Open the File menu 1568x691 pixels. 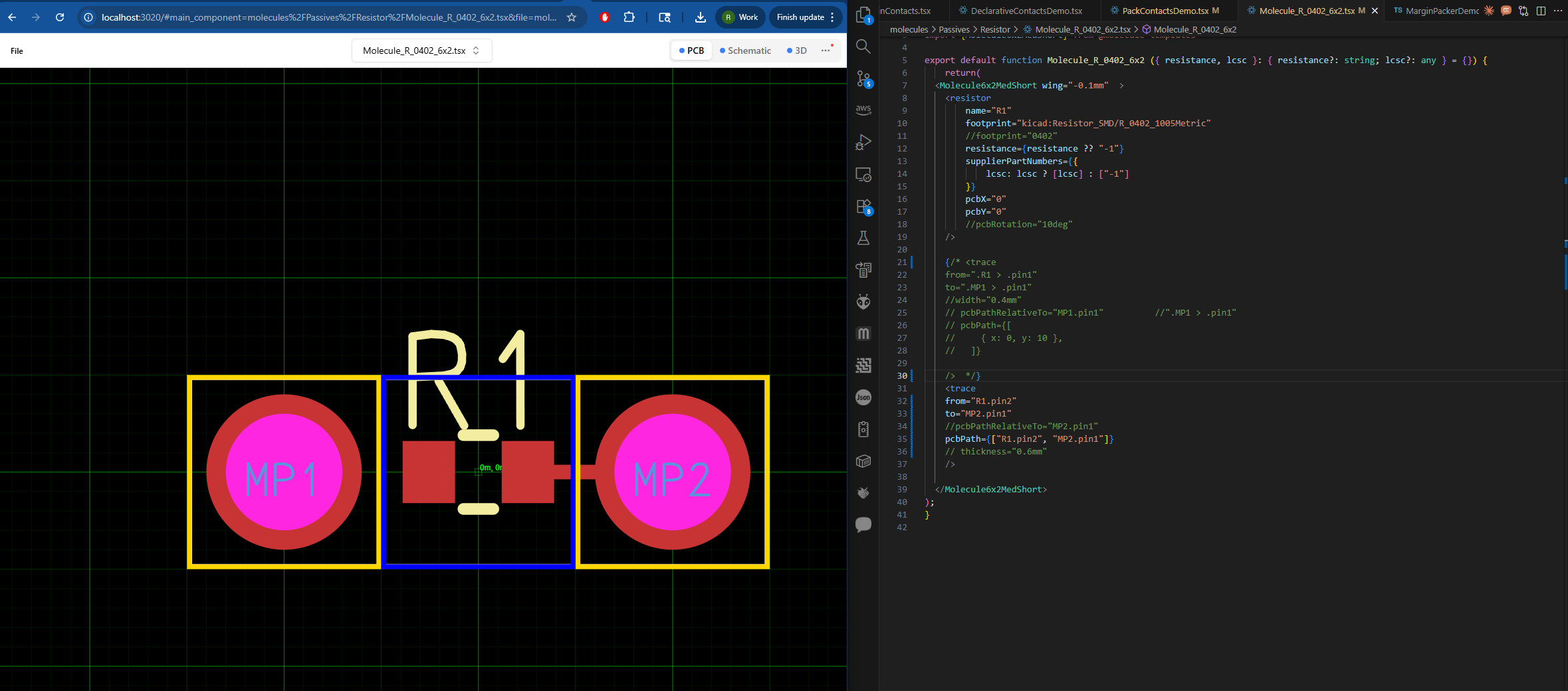tap(17, 50)
